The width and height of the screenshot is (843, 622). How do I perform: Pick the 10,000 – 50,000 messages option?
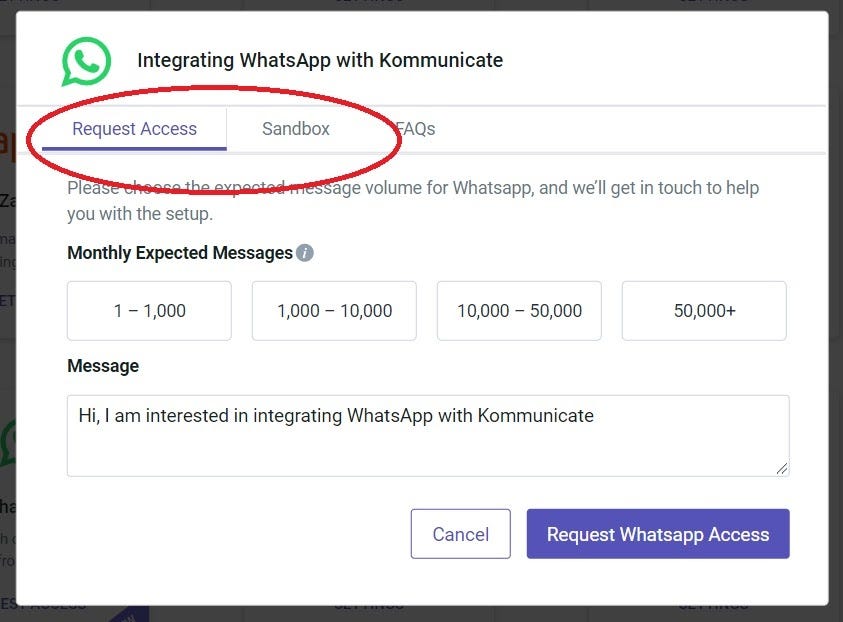click(x=519, y=311)
